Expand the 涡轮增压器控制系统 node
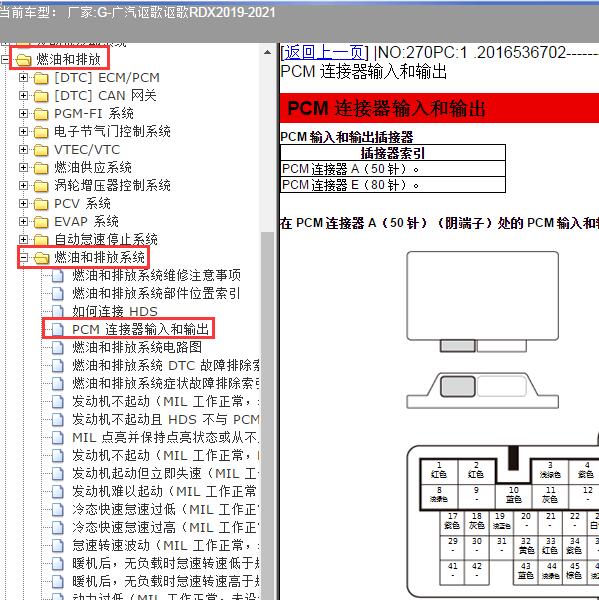 click(23, 186)
